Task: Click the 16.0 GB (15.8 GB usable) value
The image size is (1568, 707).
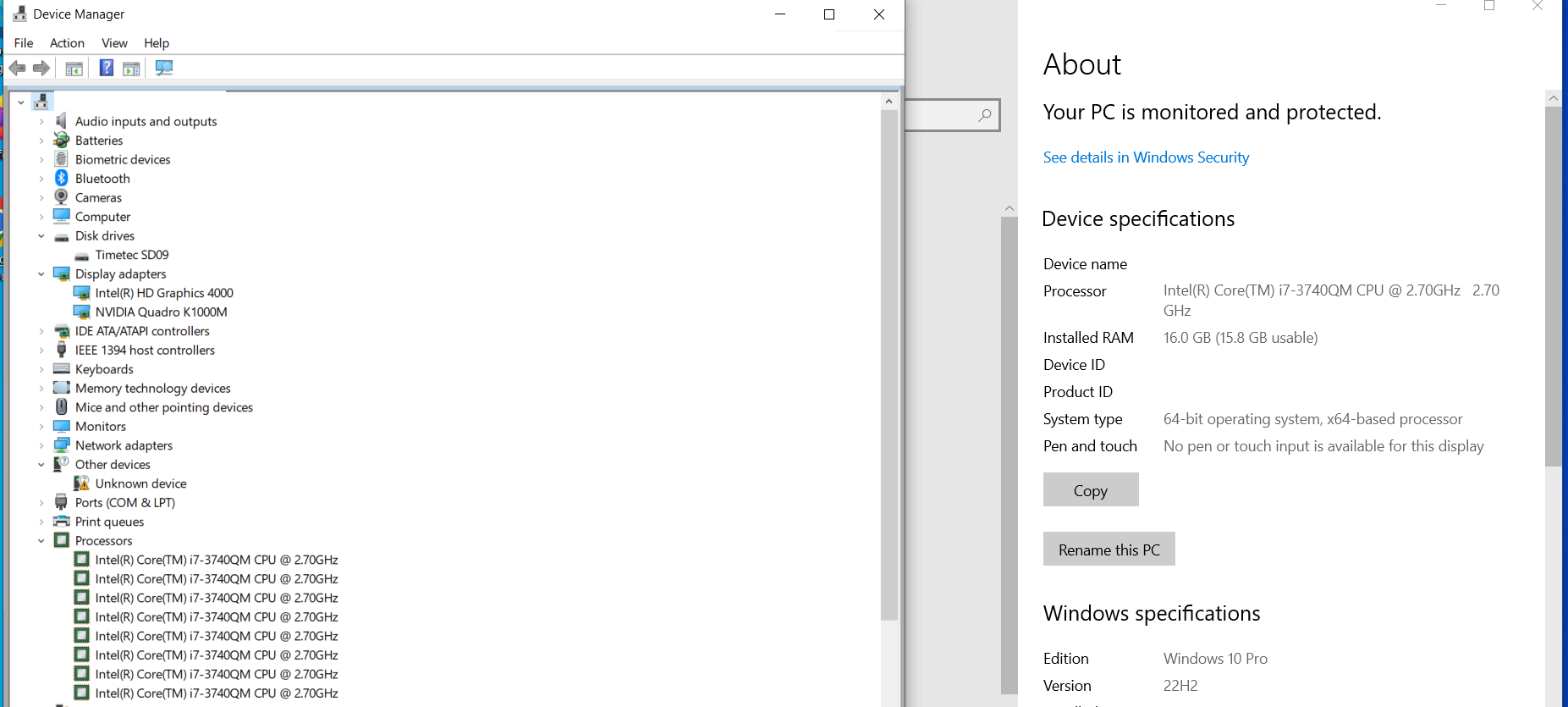Action: point(1241,338)
